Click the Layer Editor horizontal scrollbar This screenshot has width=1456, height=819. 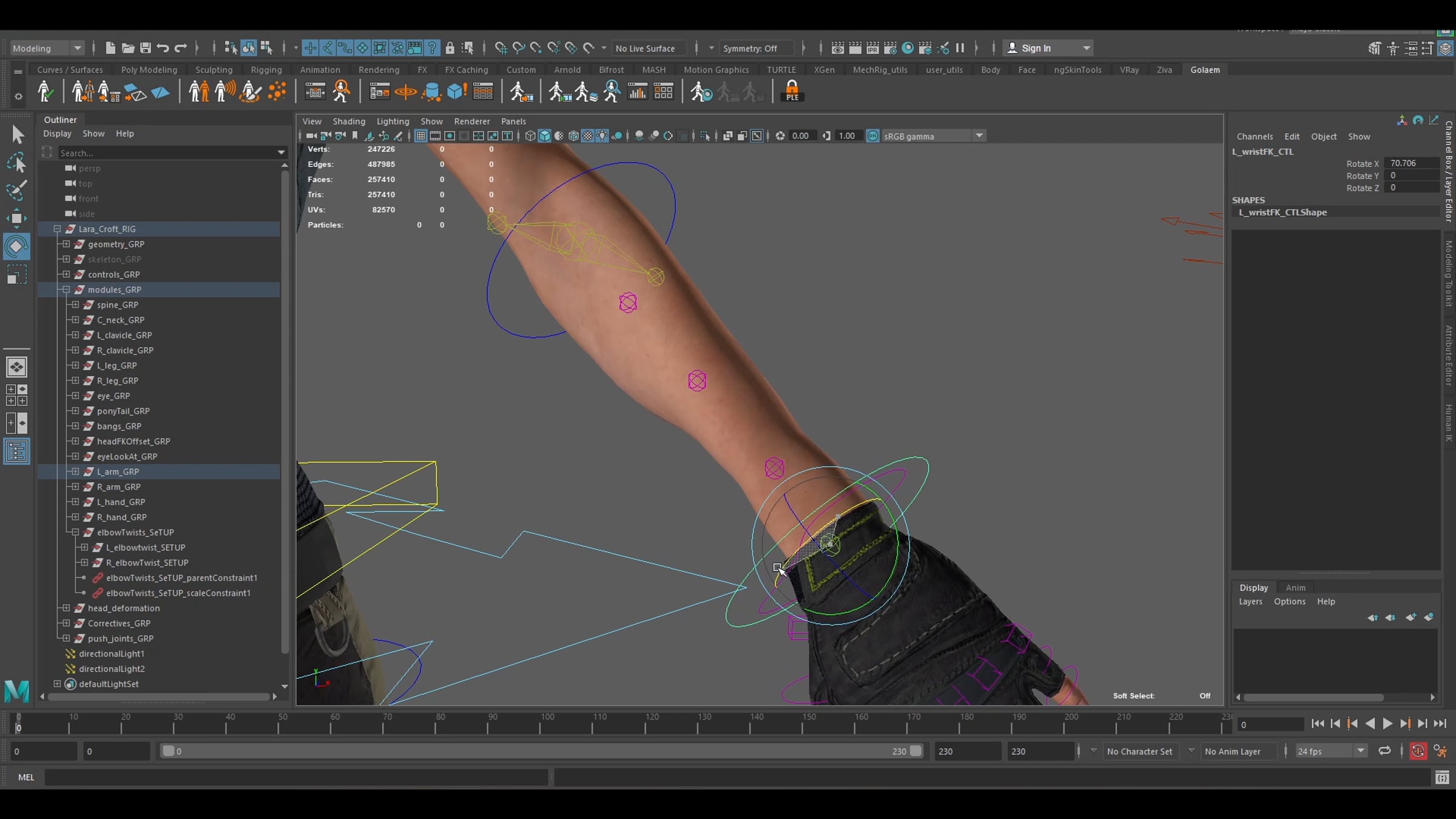(1313, 697)
